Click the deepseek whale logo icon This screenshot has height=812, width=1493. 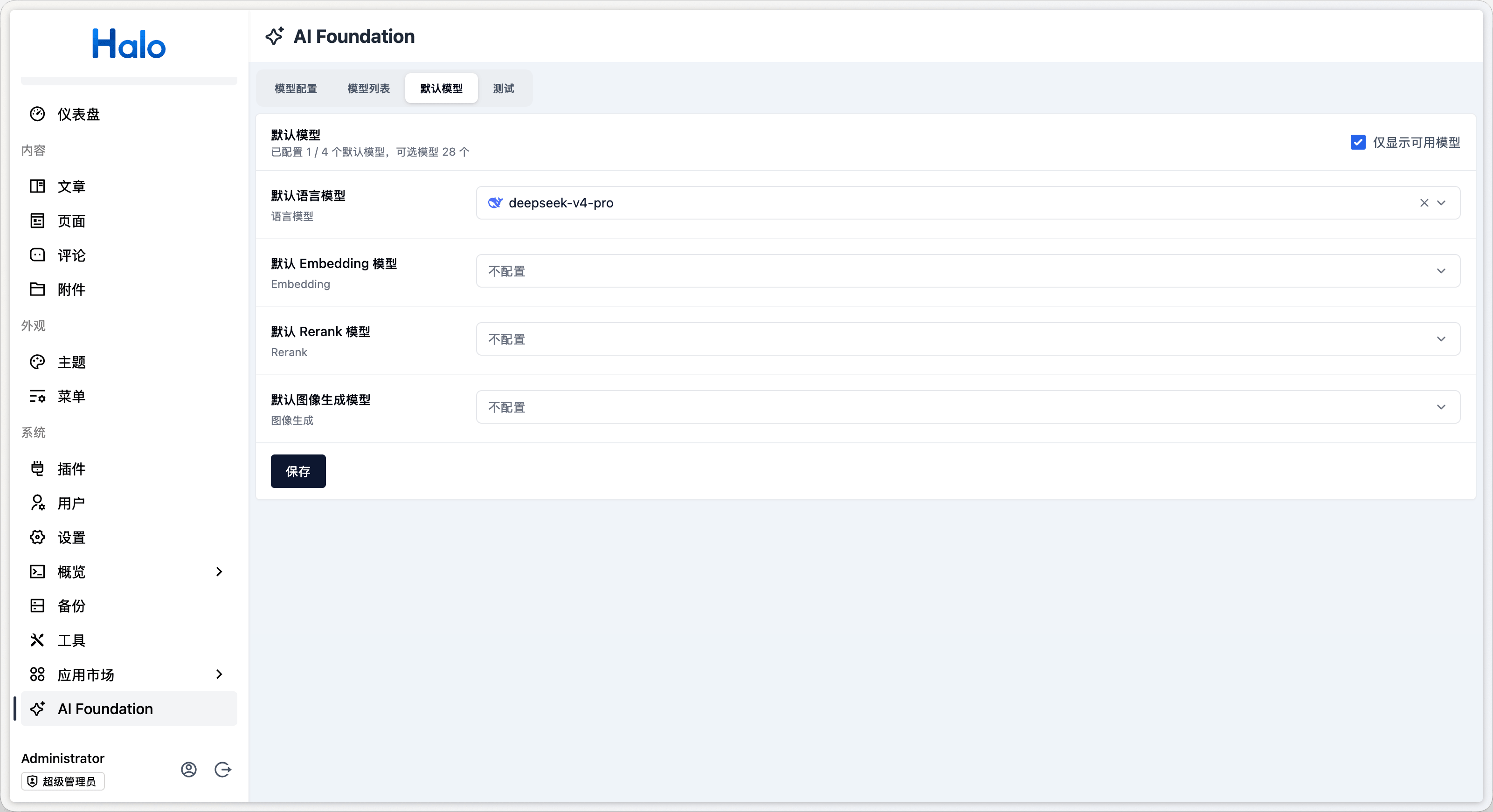click(495, 203)
